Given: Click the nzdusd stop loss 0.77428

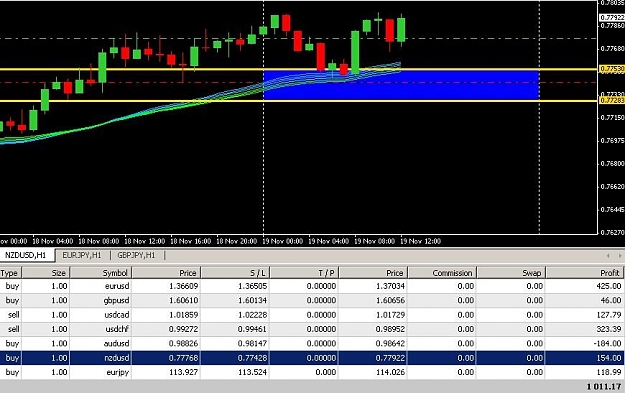Looking at the screenshot, I should click(252, 358).
